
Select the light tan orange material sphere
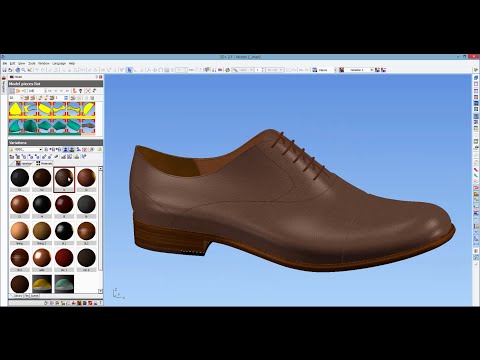pyautogui.click(x=20, y=231)
